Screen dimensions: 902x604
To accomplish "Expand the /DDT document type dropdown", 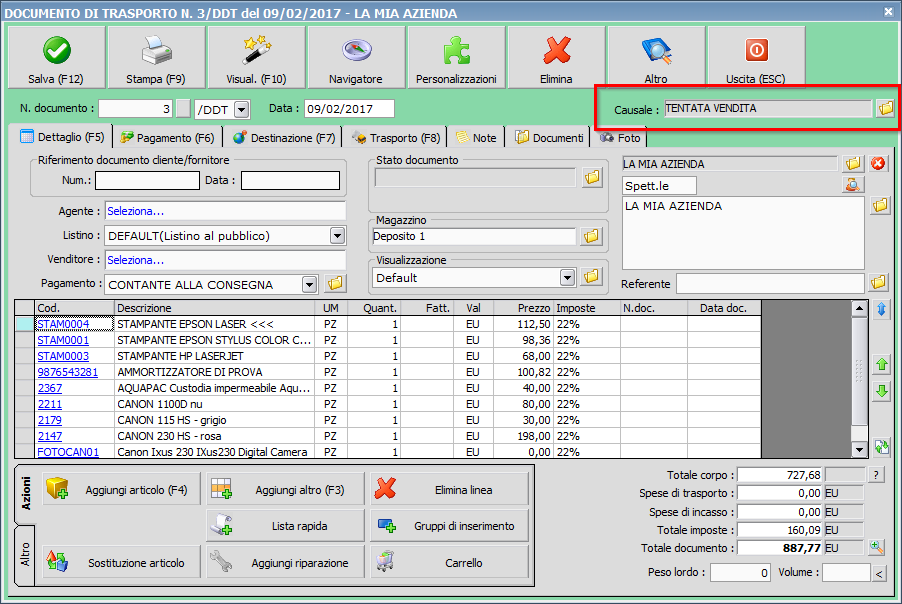I will 241,109.
